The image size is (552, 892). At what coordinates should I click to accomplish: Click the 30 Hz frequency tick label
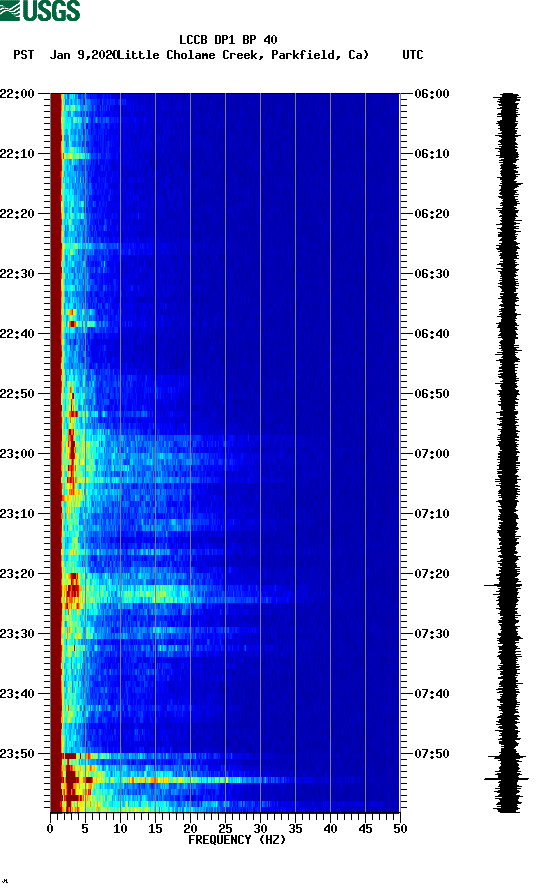point(260,829)
